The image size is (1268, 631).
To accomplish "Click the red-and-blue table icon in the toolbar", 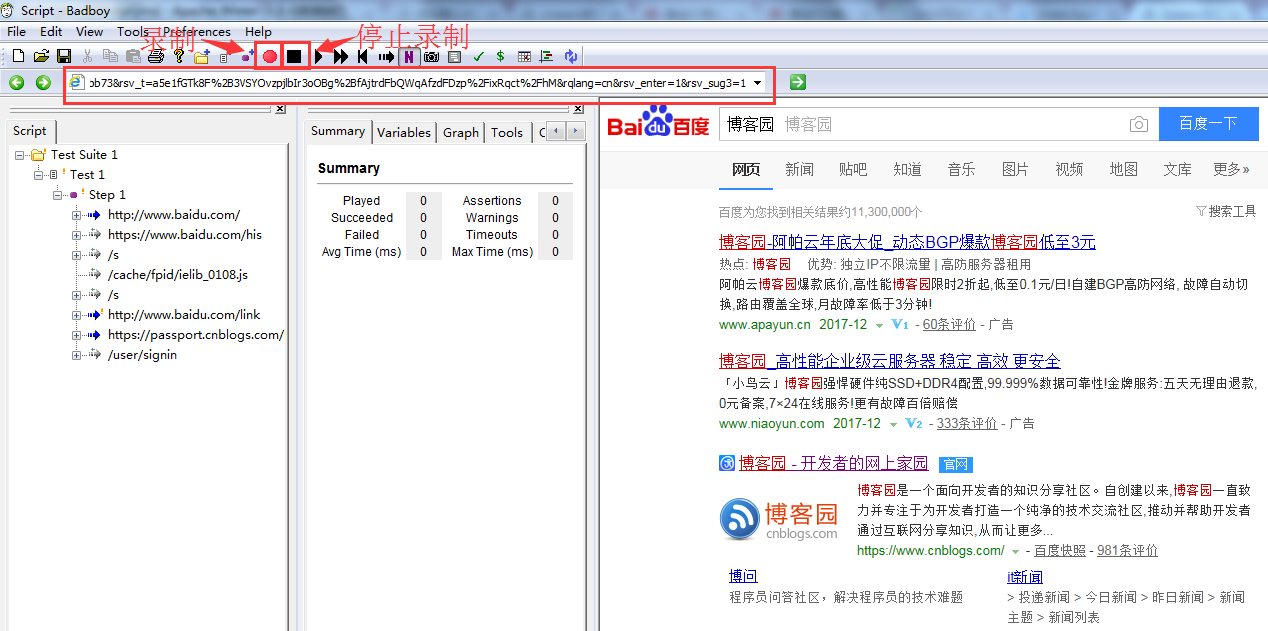I will pos(524,56).
